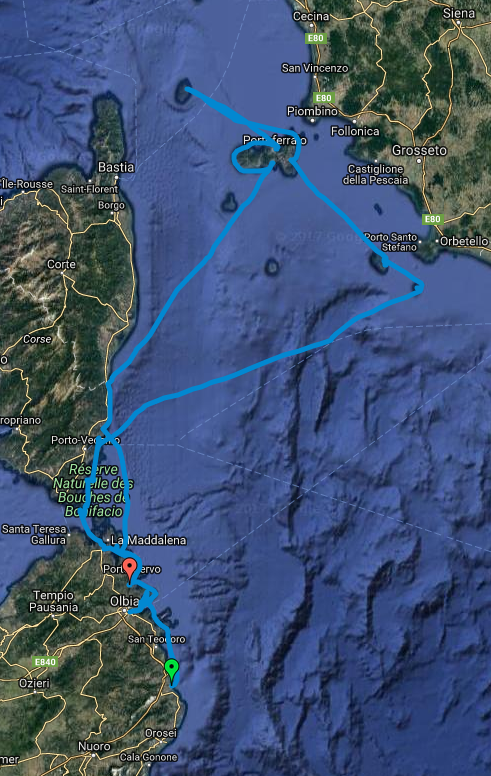Click the E840 road badge near Ozieri
Viewport: 491px width, 776px height.
(x=46, y=662)
